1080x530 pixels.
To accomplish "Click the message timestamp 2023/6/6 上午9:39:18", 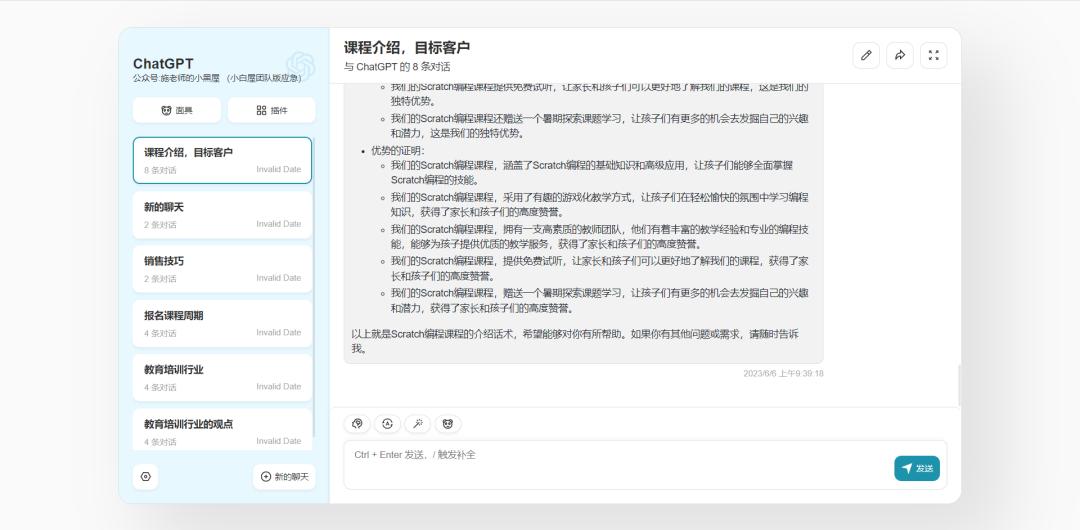I will point(783,374).
